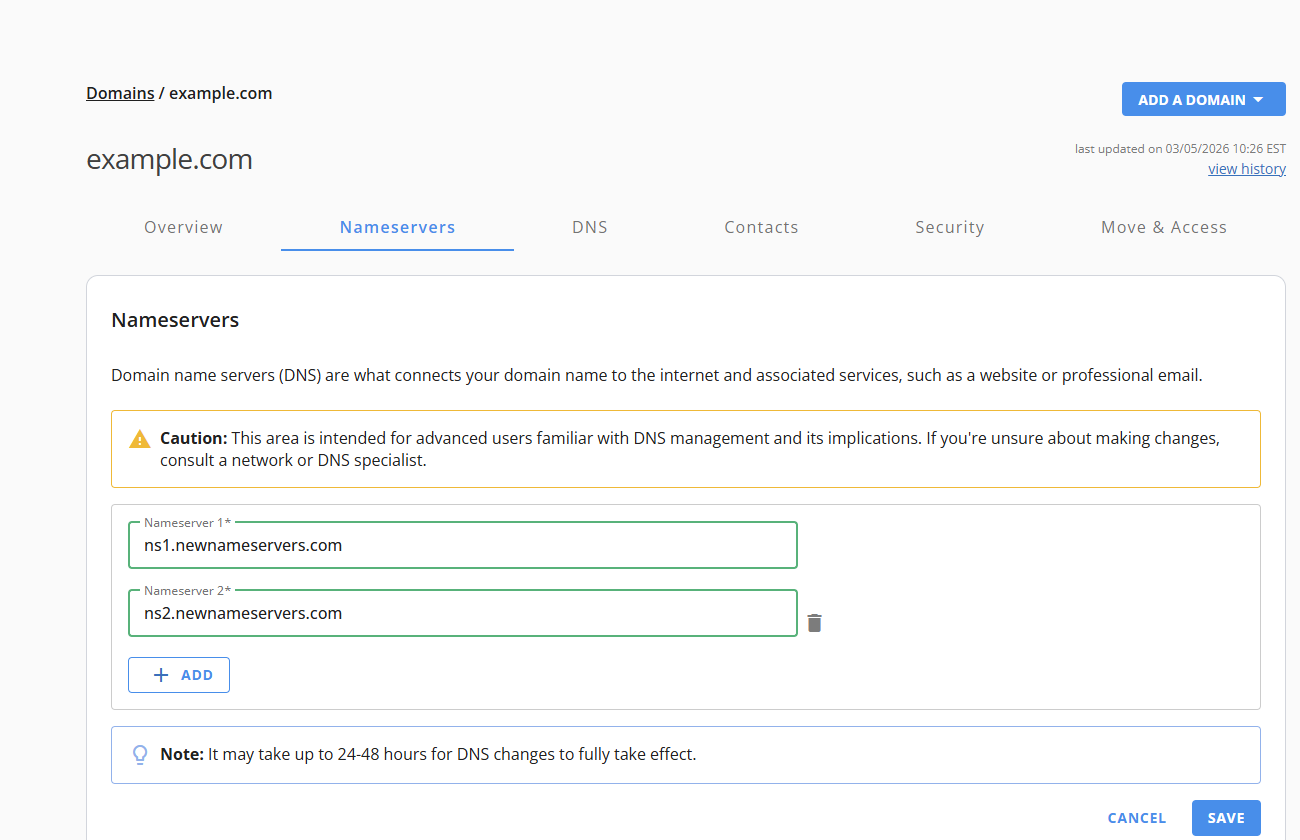Image resolution: width=1300 pixels, height=840 pixels.
Task: Click the example.com page heading
Action: coord(169,160)
